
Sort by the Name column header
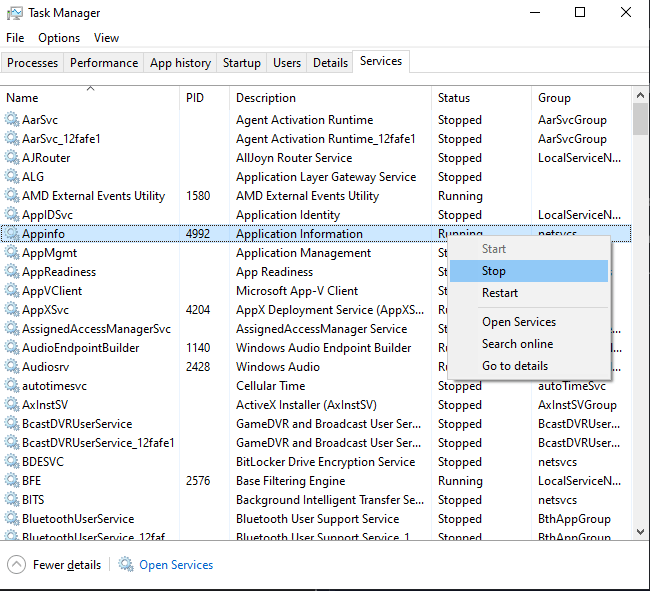(90, 98)
